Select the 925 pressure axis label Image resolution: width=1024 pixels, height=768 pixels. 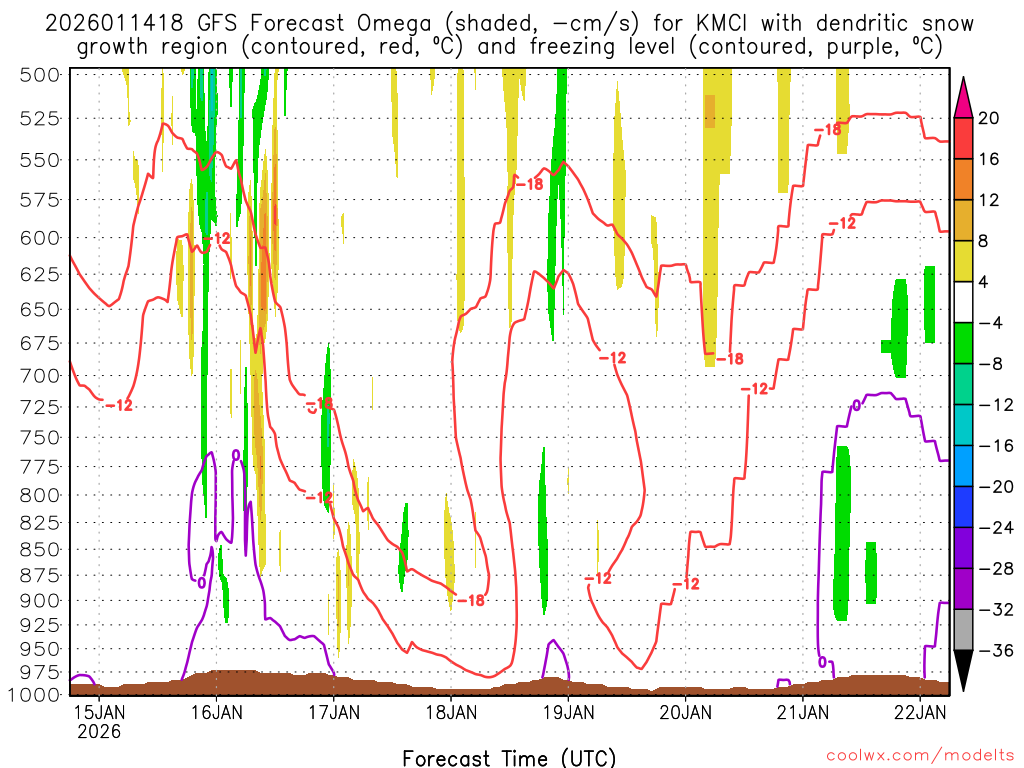pyautogui.click(x=40, y=626)
